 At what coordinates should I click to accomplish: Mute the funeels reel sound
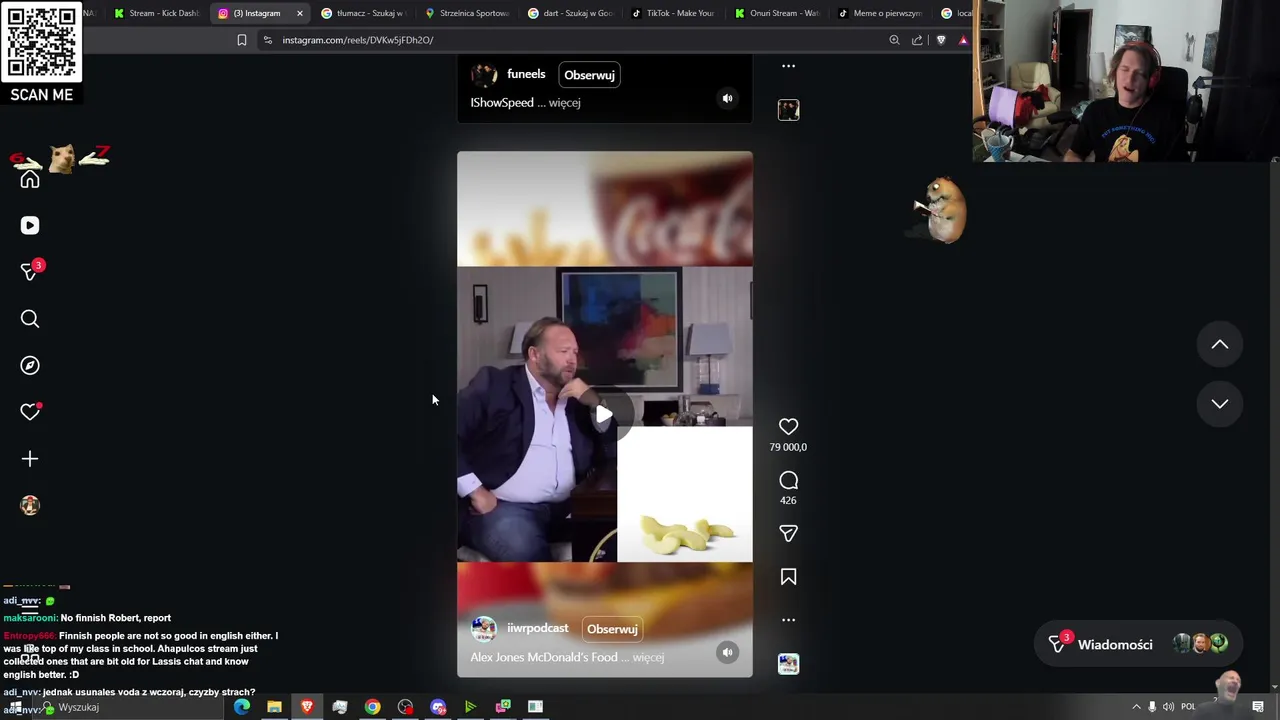click(x=728, y=98)
